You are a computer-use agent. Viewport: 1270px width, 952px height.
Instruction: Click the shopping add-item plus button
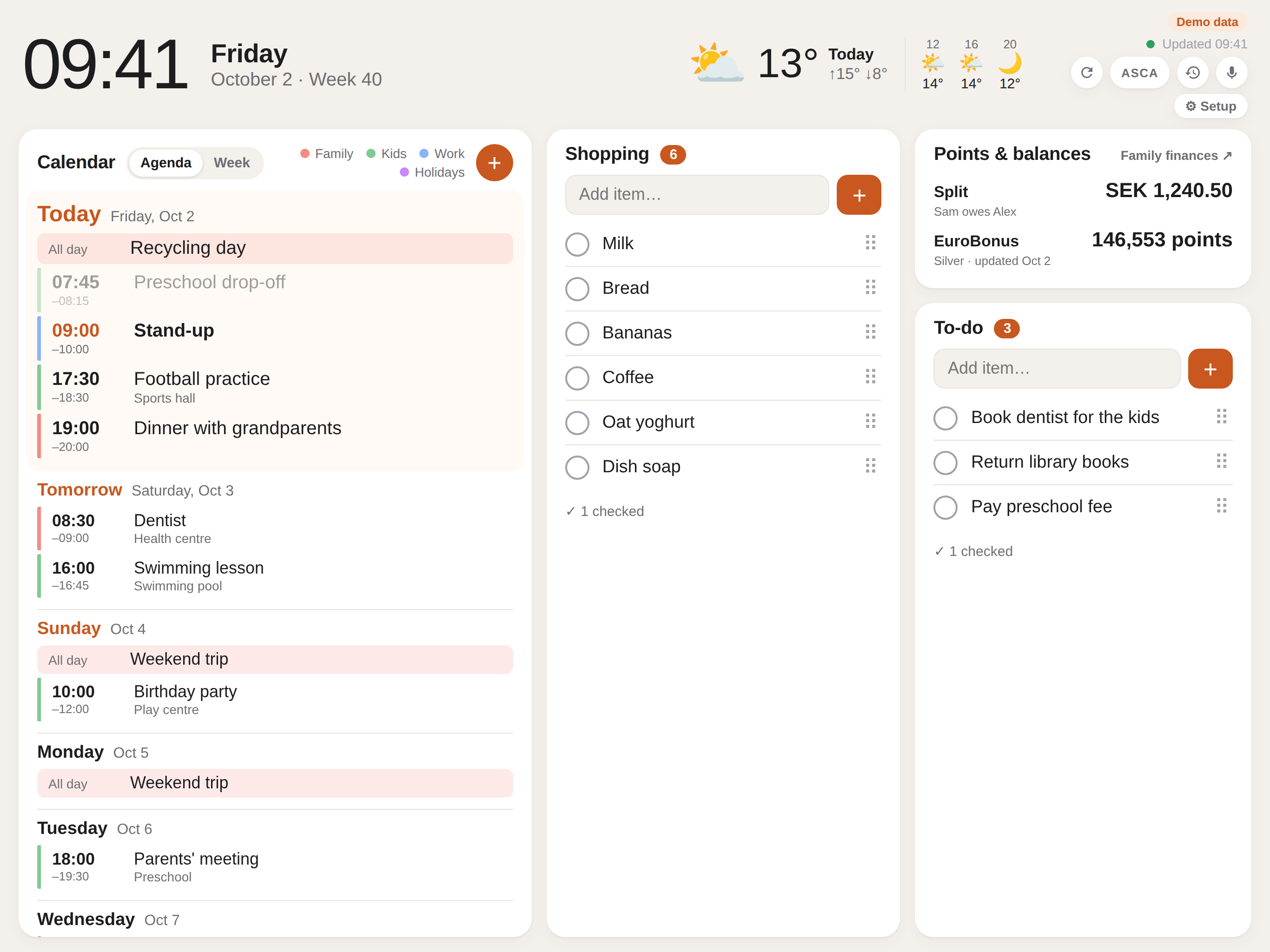tap(858, 195)
